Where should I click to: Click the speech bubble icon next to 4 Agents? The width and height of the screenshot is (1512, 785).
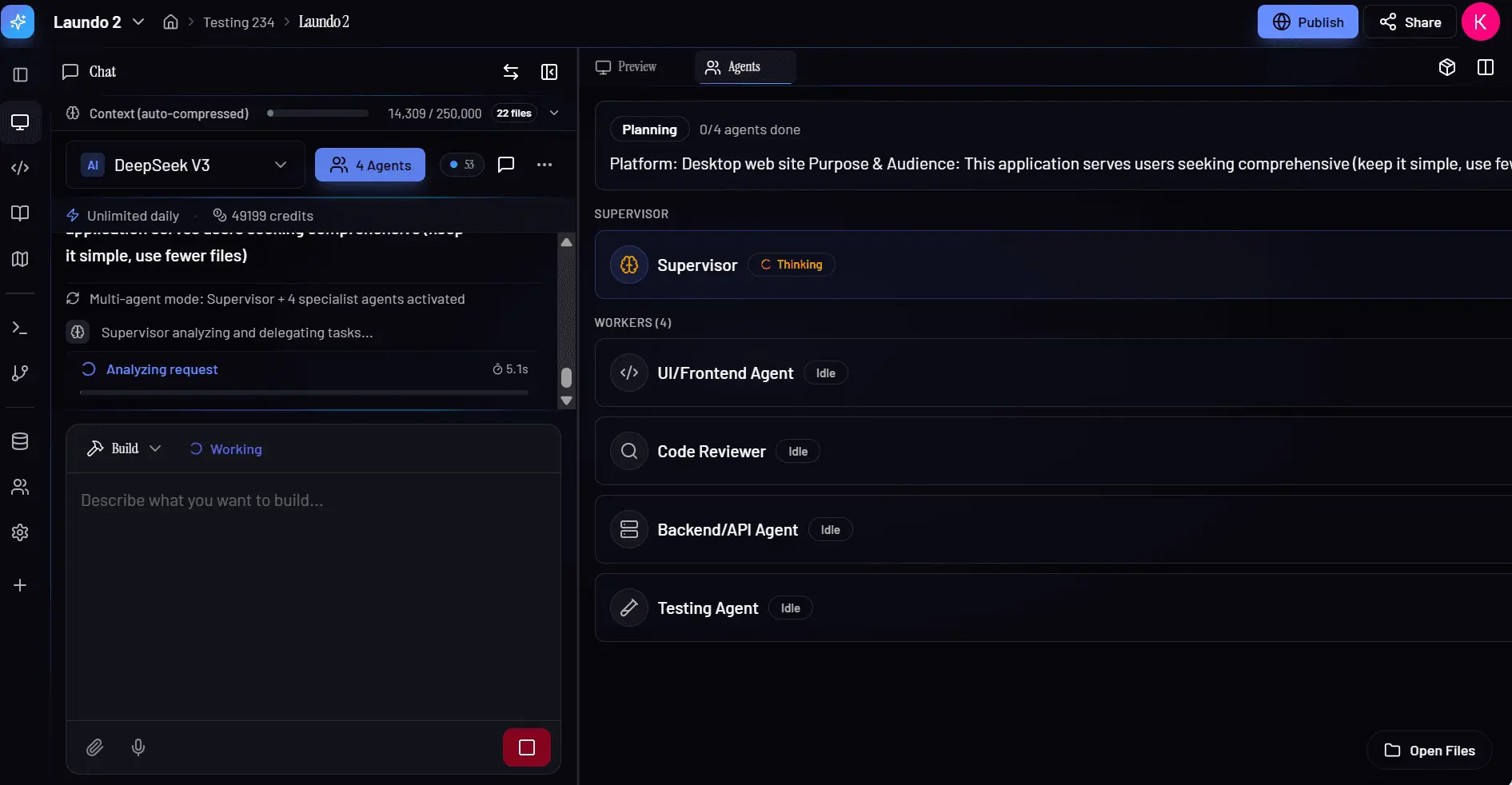(x=506, y=165)
